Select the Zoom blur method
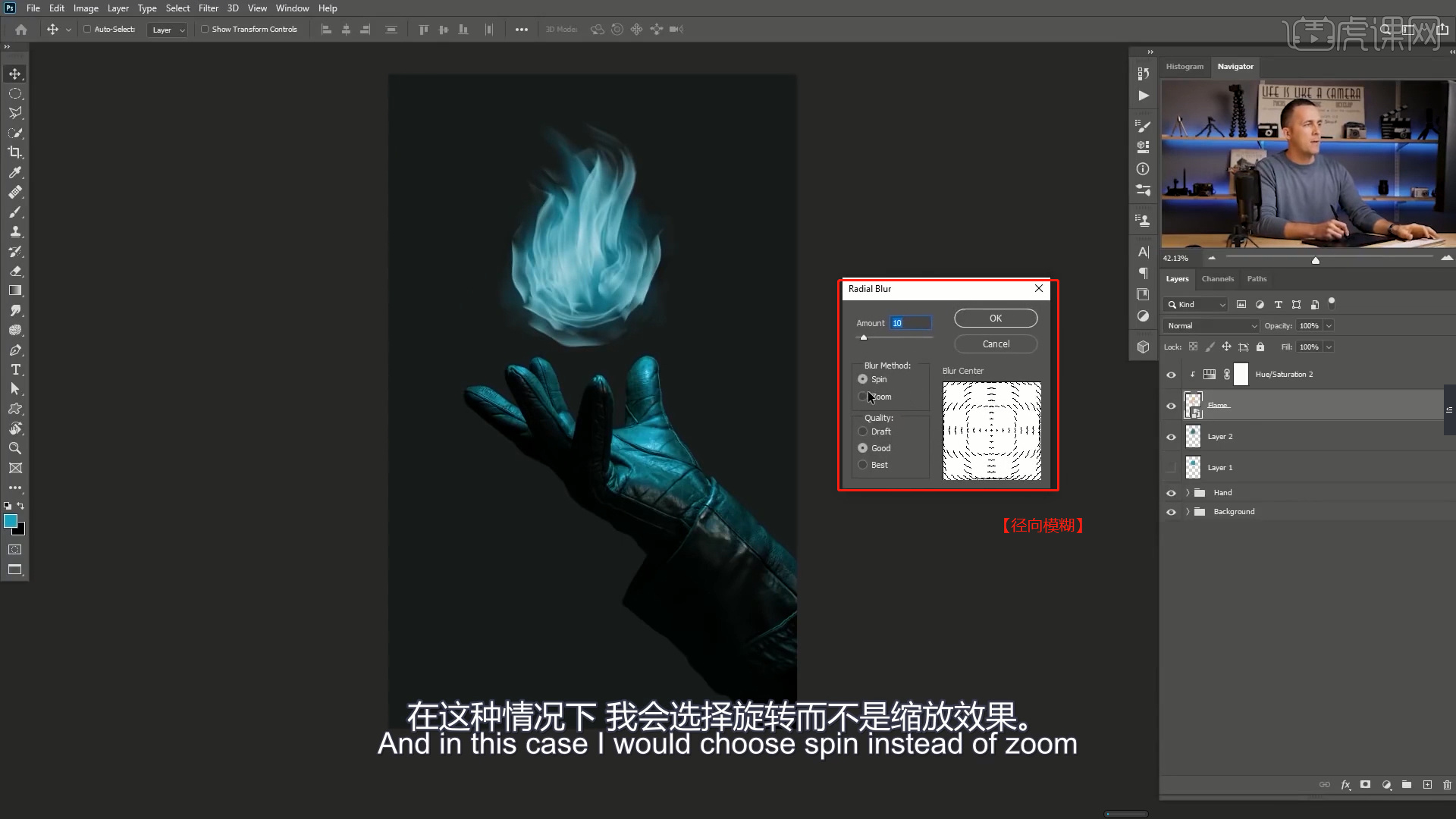Image resolution: width=1456 pixels, height=819 pixels. point(863,397)
